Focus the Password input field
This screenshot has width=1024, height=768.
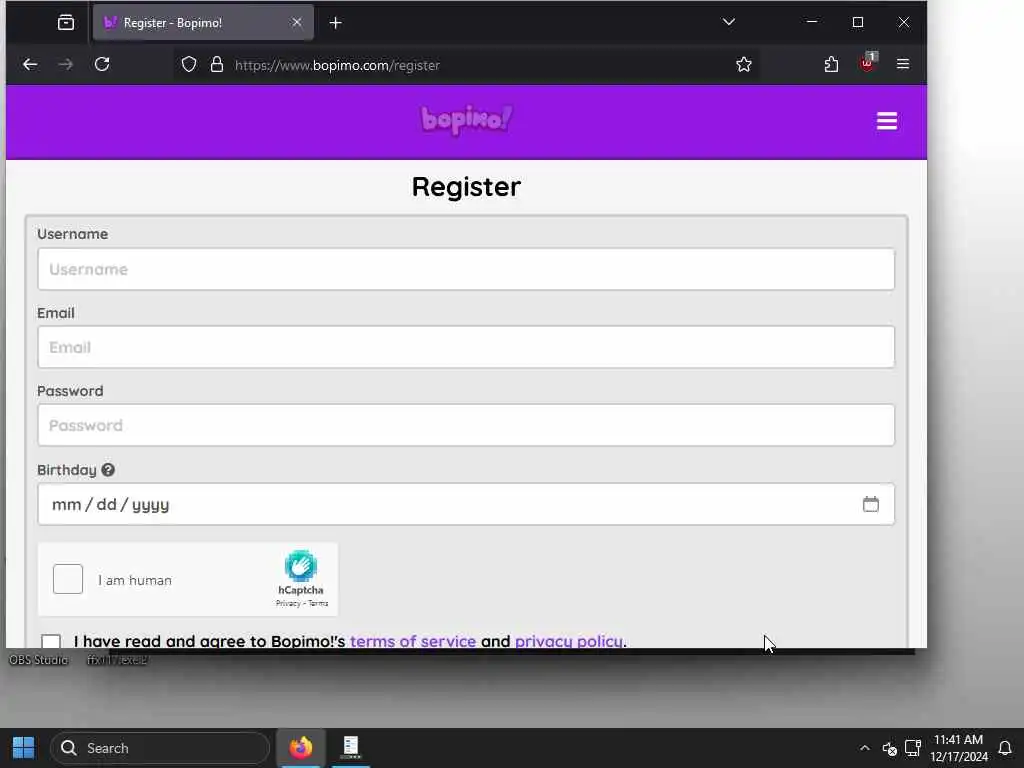pos(466,425)
